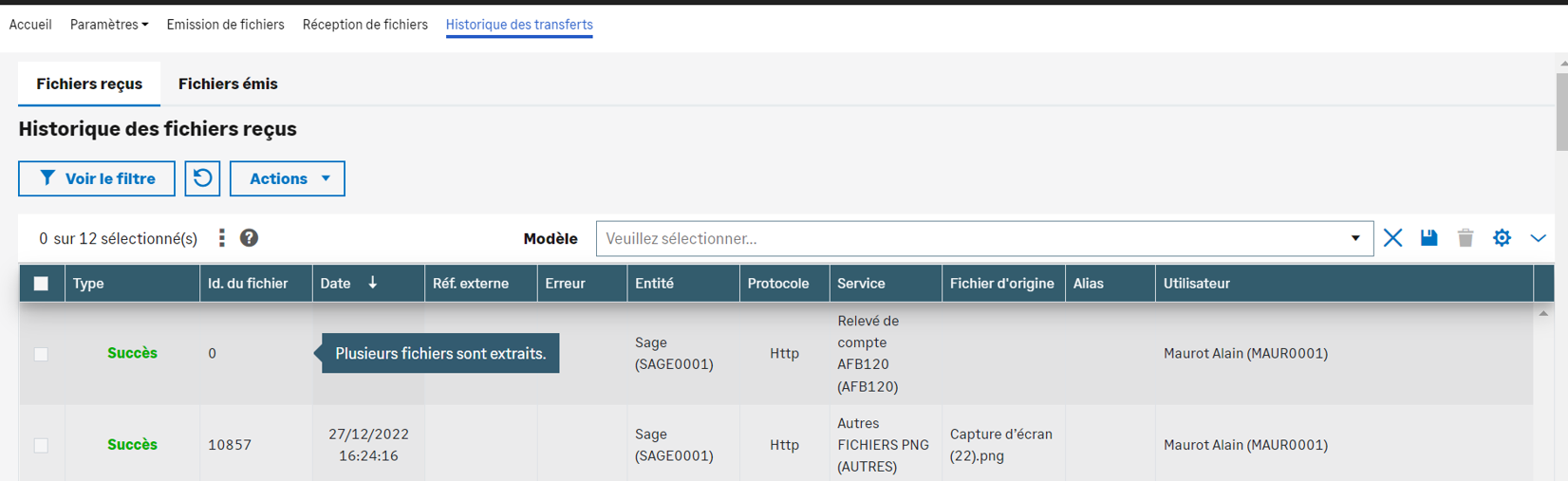Open column settings via the gear icon
Screen dimensions: 1568x481
click(x=1501, y=238)
